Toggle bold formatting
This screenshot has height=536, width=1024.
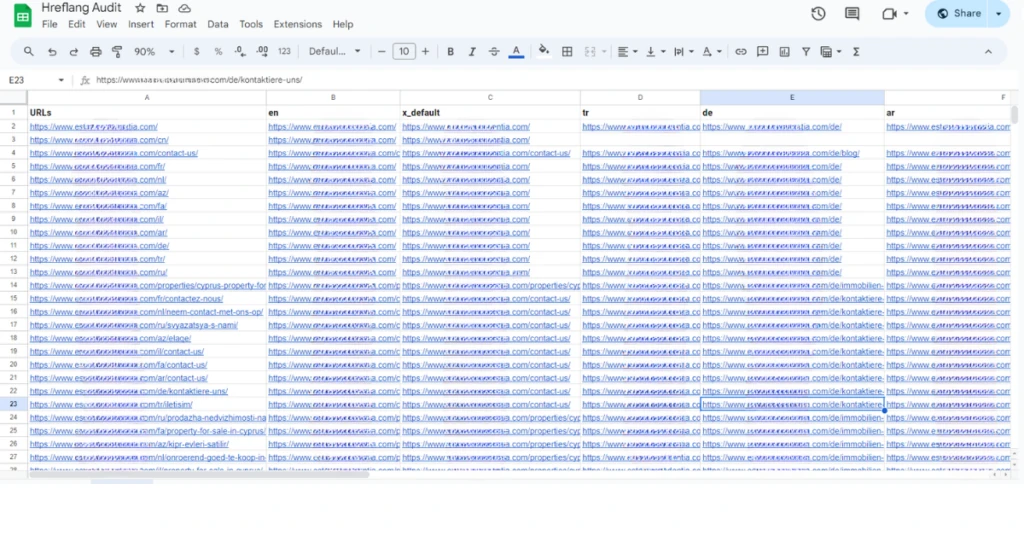[x=450, y=51]
